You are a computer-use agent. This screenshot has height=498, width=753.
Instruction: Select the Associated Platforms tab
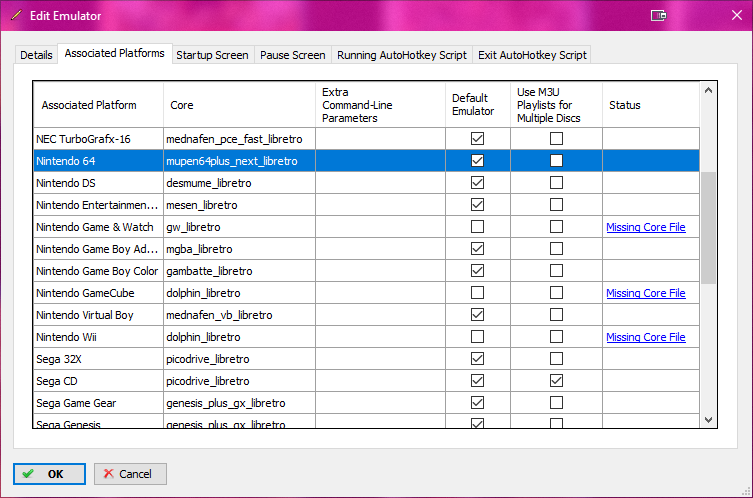(114, 53)
